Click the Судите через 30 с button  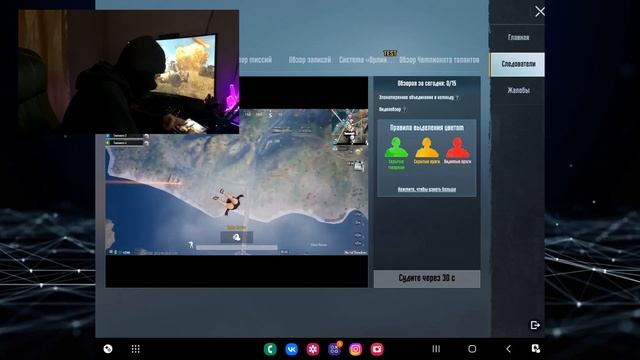point(427,278)
